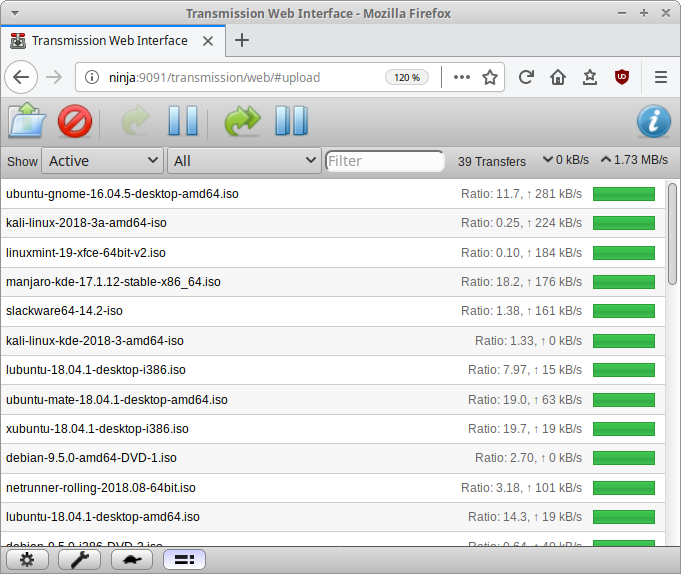Click progress bar of netrunner-rolling torrent
This screenshot has width=681, height=574.
point(624,488)
